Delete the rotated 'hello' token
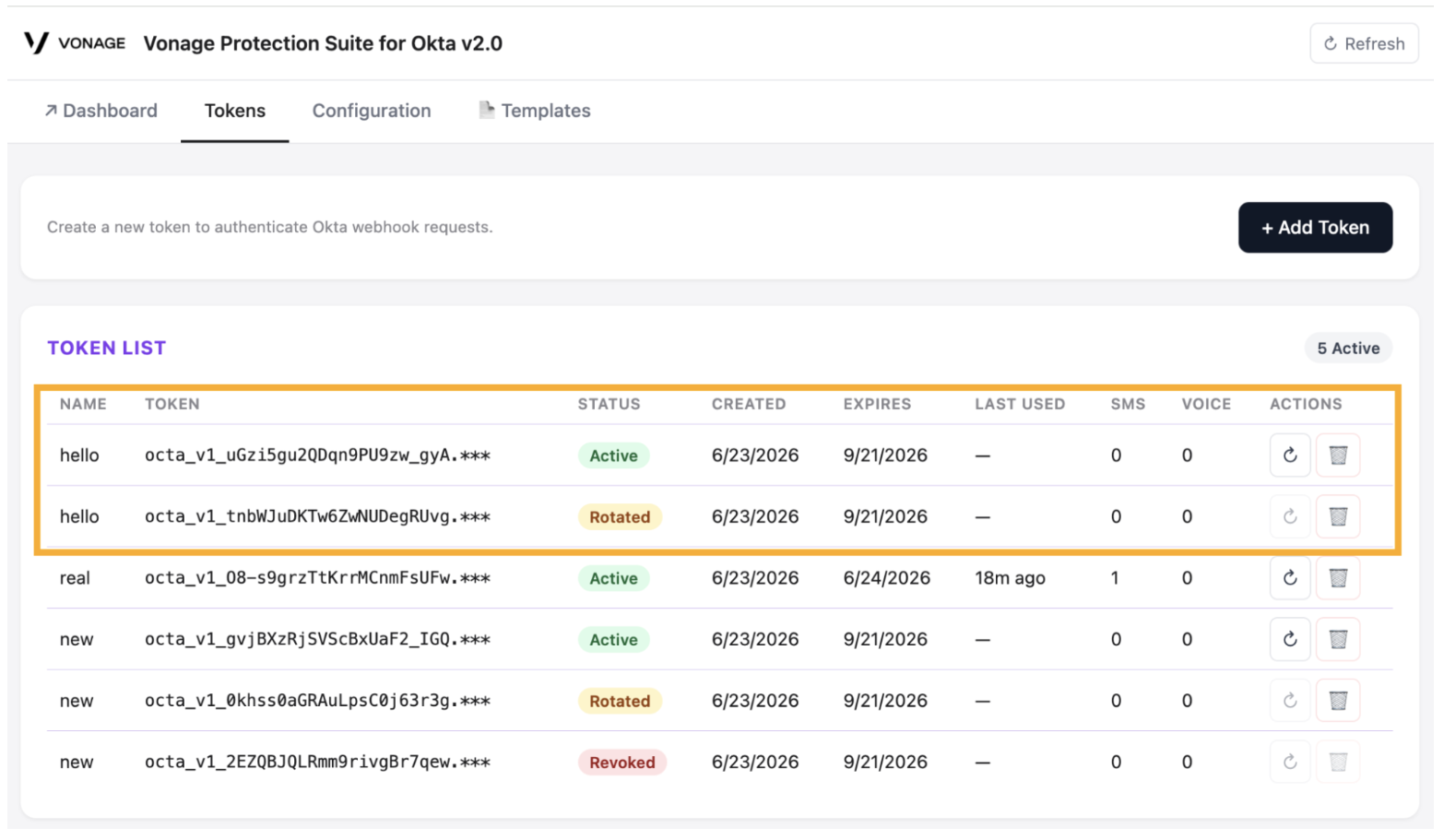Image resolution: width=1444 pixels, height=840 pixels. click(x=1337, y=517)
